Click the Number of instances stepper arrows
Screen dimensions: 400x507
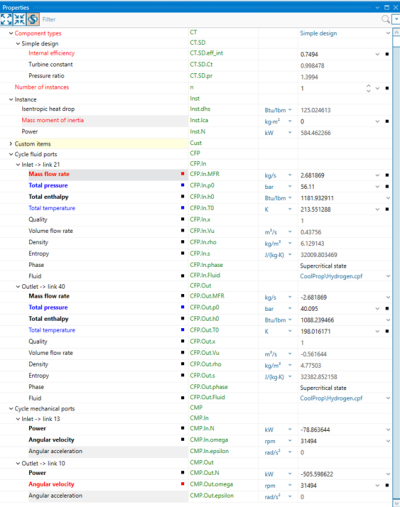368,88
